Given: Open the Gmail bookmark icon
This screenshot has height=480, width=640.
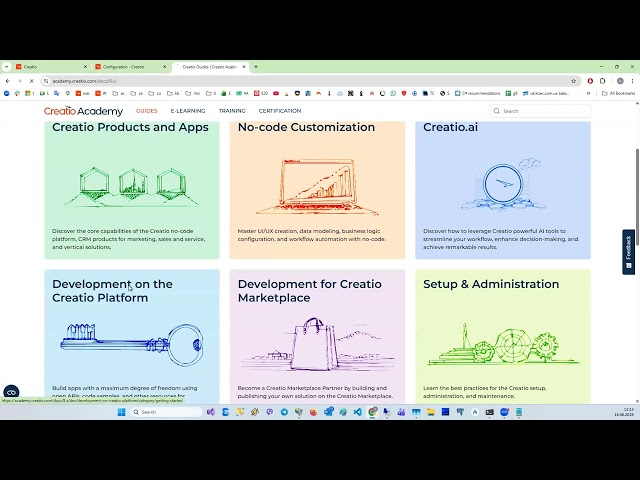Looking at the screenshot, I should (x=318, y=93).
